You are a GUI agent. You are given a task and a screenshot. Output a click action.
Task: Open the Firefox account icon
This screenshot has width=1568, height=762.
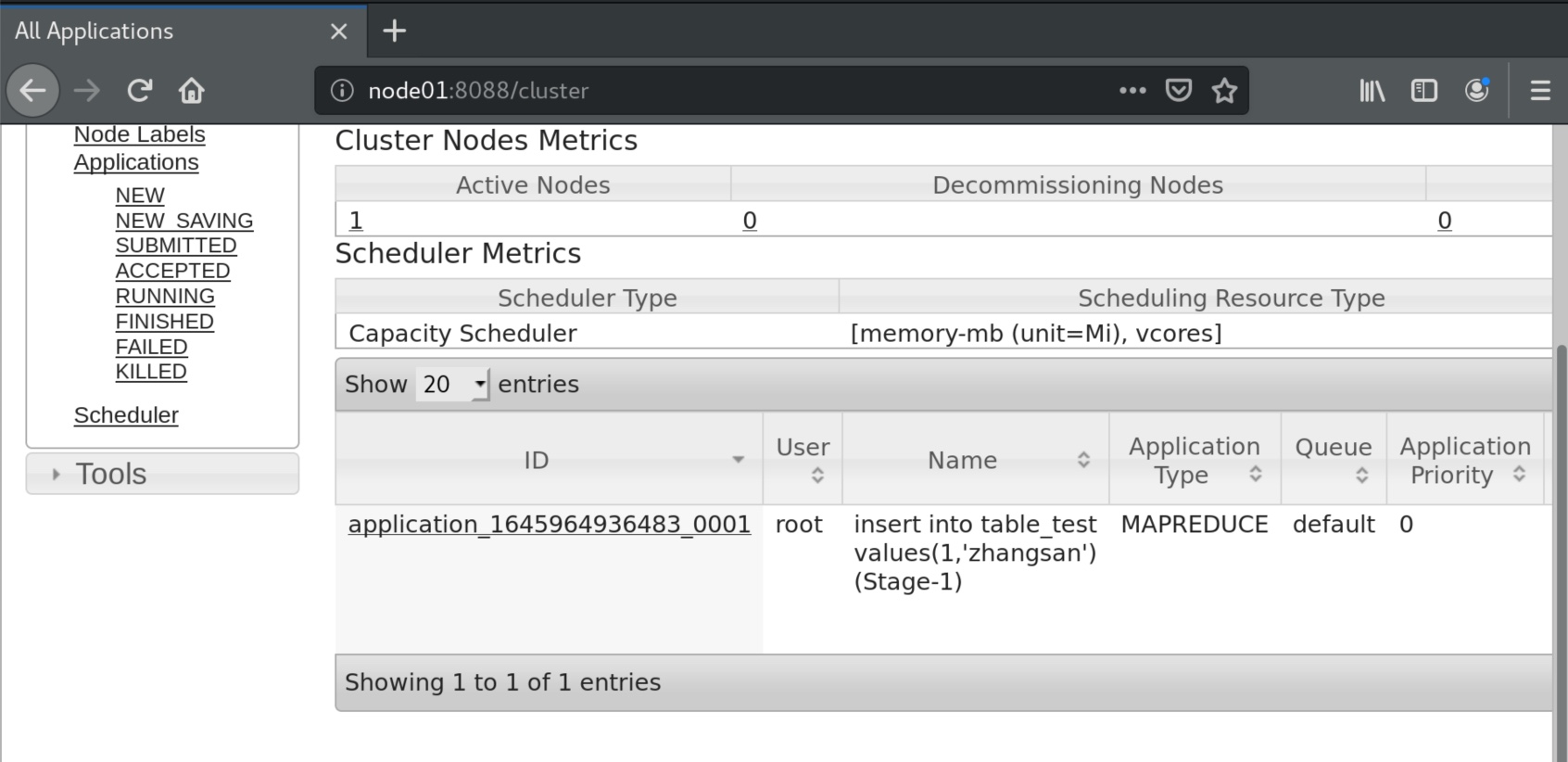tap(1476, 90)
